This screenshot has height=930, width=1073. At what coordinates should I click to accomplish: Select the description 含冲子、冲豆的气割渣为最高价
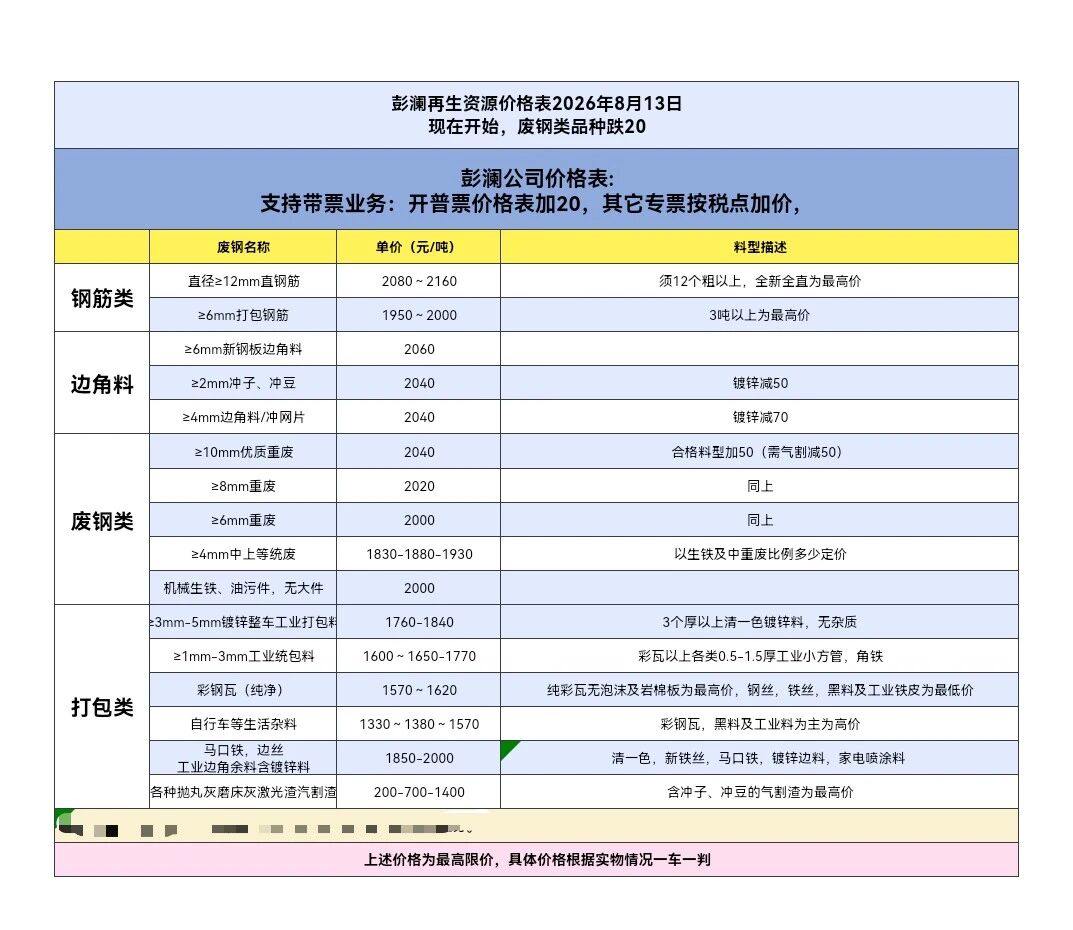pyautogui.click(x=760, y=792)
